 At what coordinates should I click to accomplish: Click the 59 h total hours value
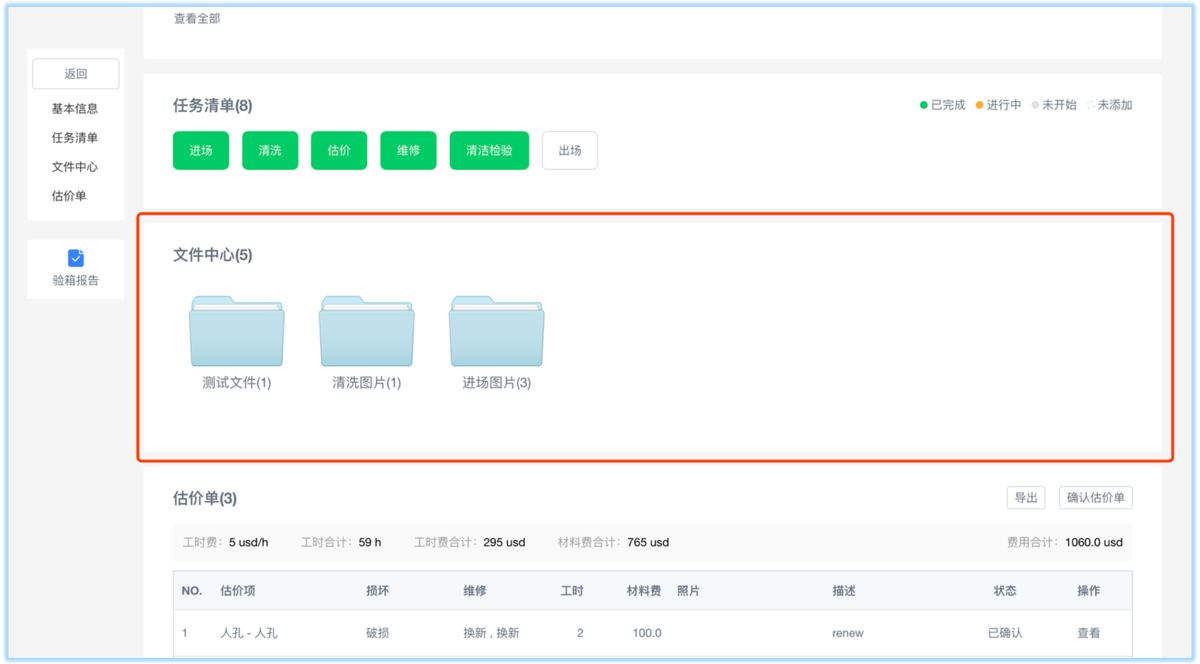[370, 542]
